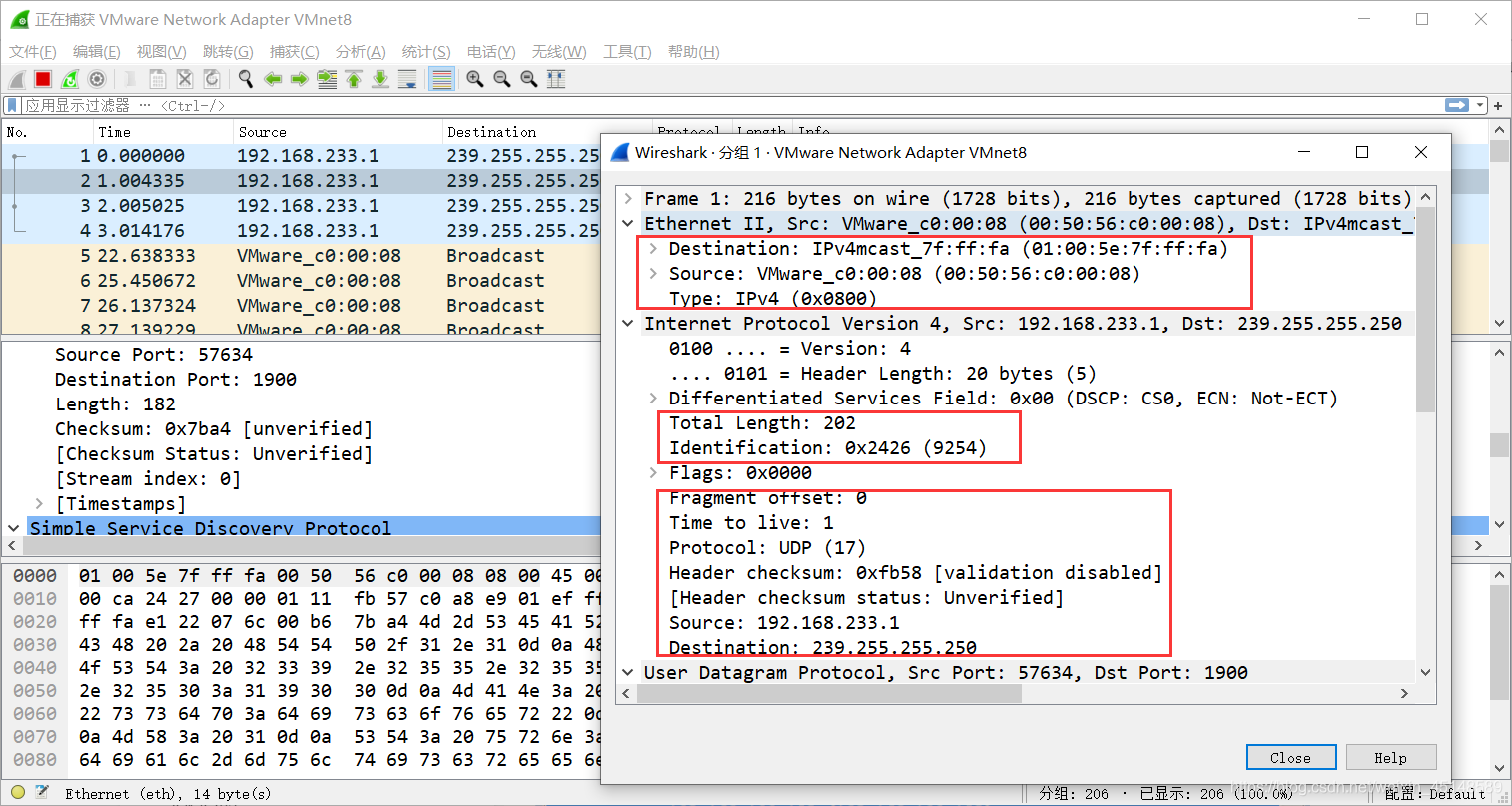This screenshot has height=806, width=1512.
Task: Start a new packet capture (shark fin icon)
Action: point(17,79)
